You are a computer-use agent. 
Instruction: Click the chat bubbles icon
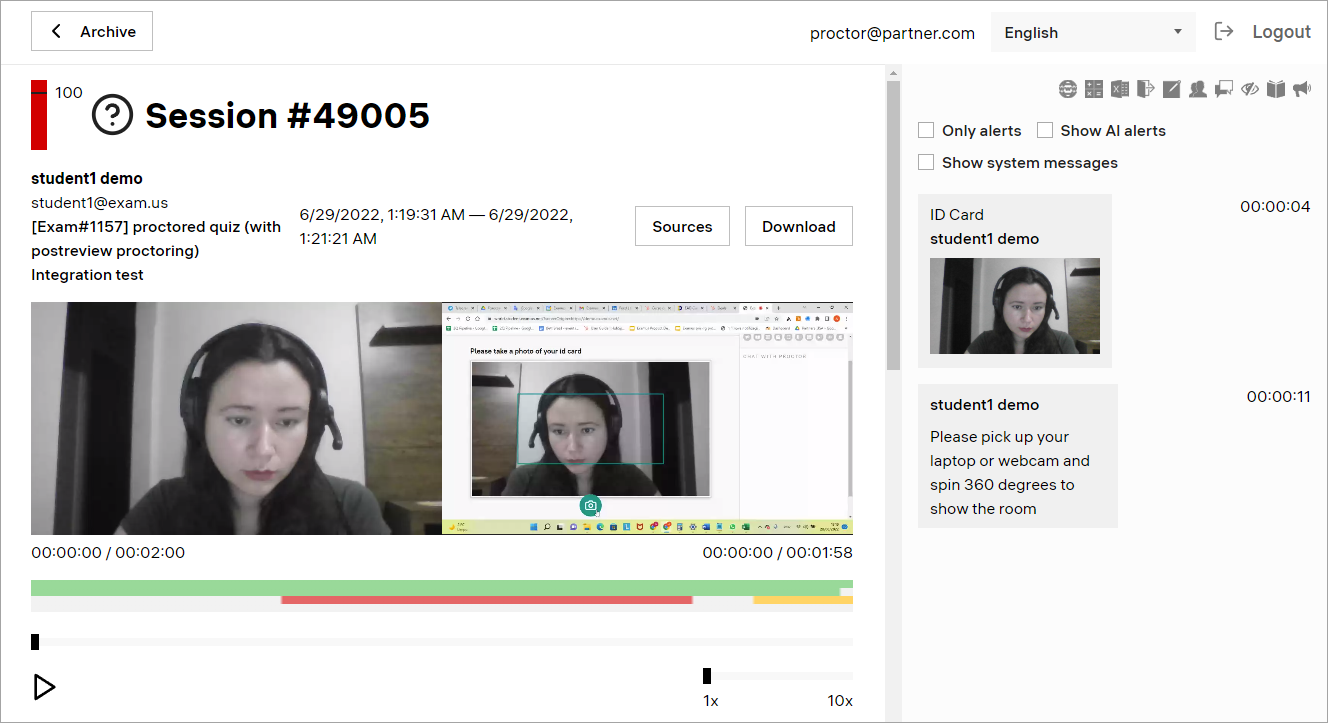coord(1224,89)
